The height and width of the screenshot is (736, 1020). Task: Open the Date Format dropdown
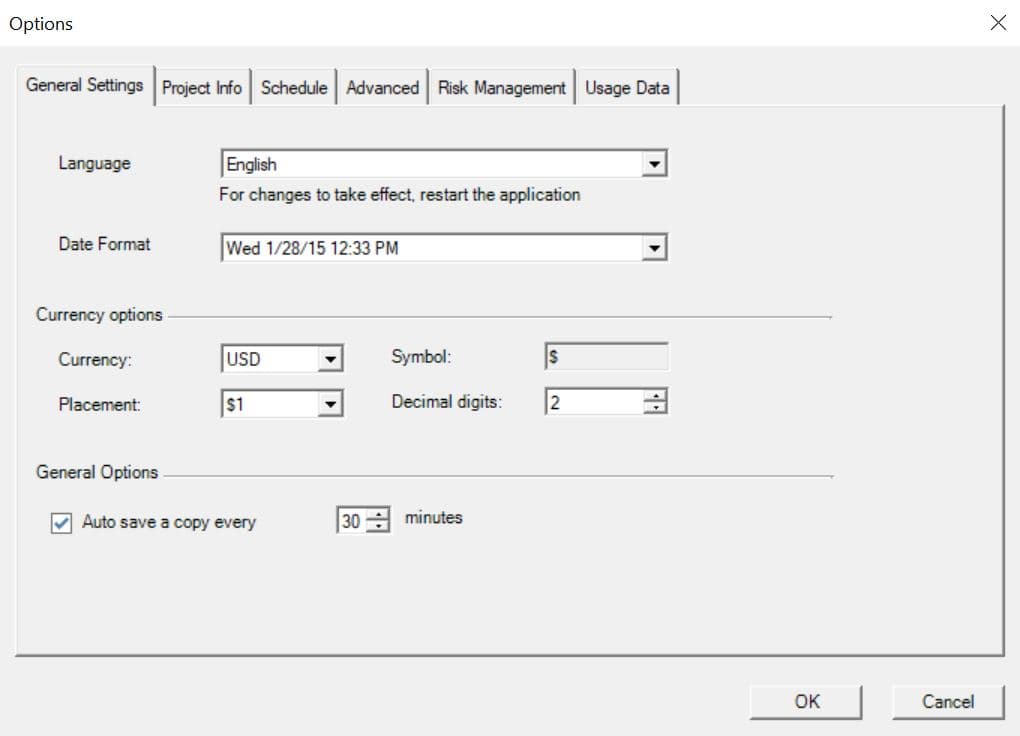coord(654,248)
